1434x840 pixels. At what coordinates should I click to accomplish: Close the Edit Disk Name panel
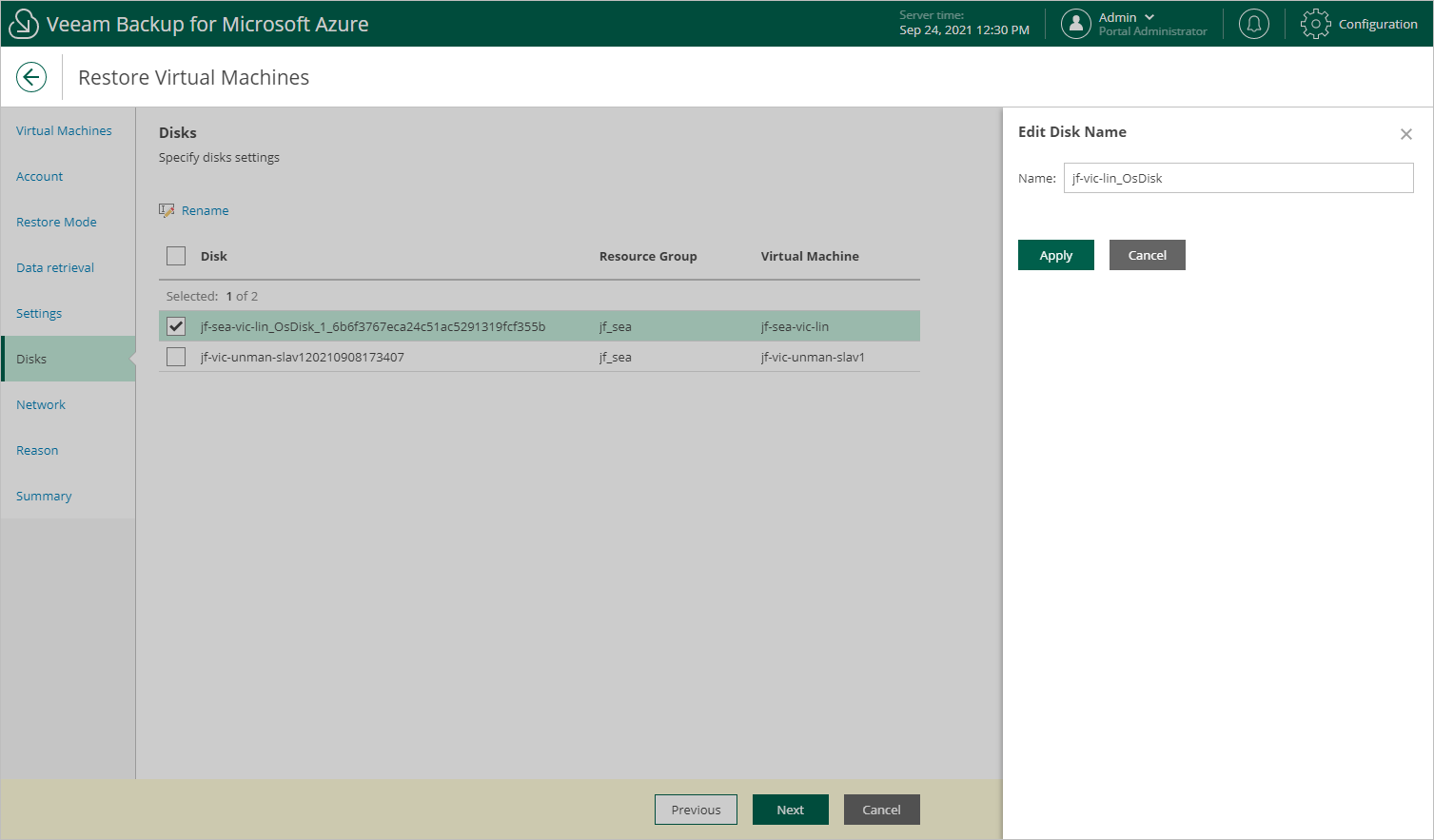(x=1406, y=134)
